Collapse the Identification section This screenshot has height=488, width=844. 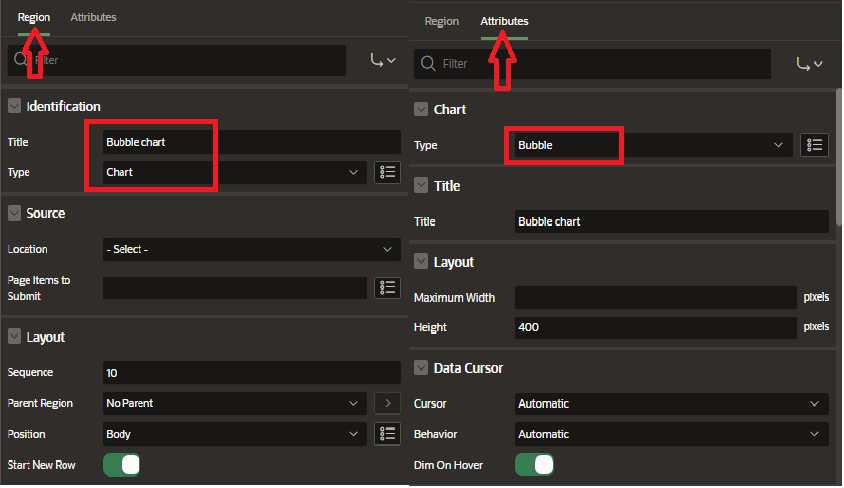[15, 106]
